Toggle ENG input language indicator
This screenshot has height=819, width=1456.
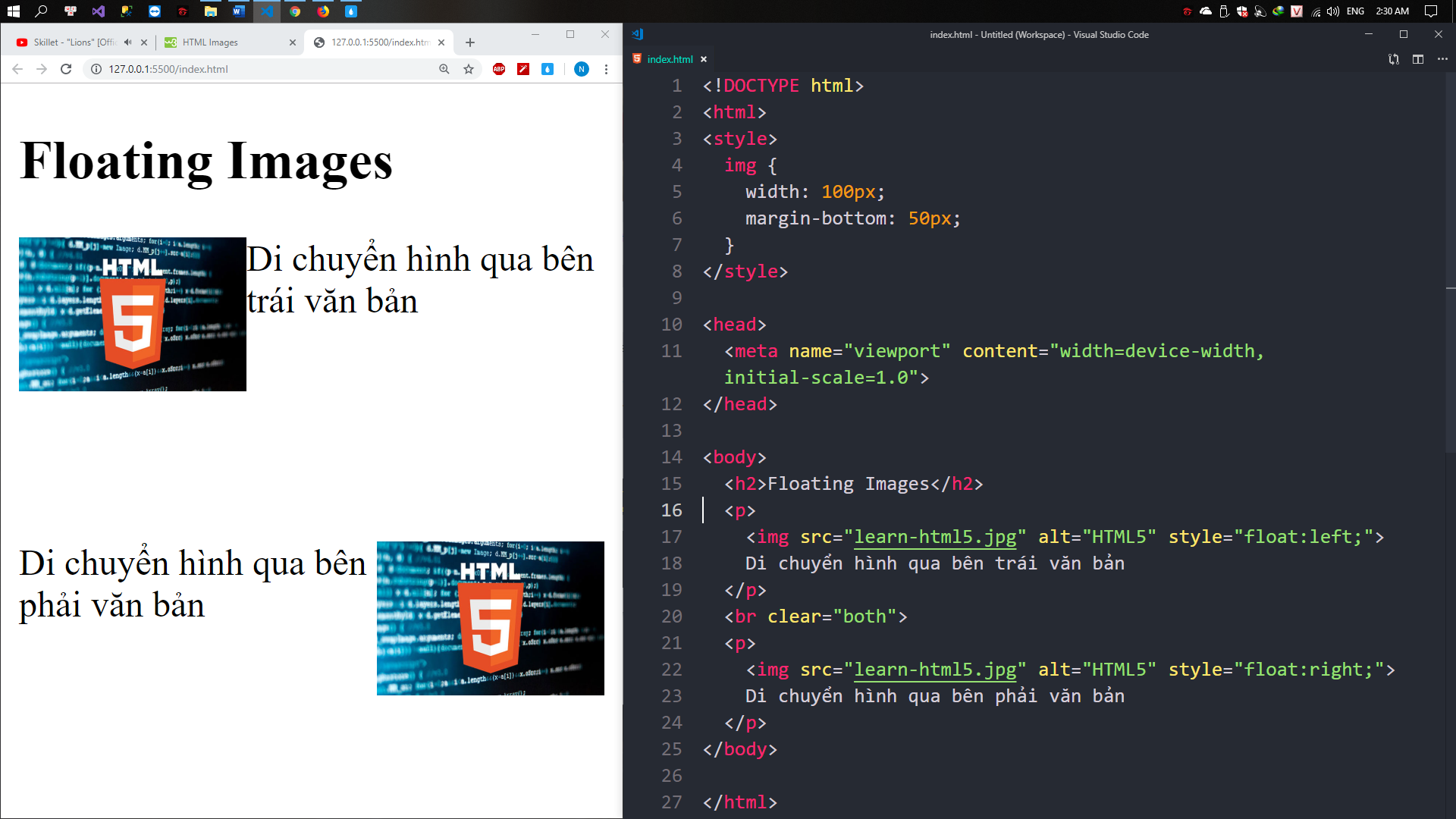[x=1355, y=11]
